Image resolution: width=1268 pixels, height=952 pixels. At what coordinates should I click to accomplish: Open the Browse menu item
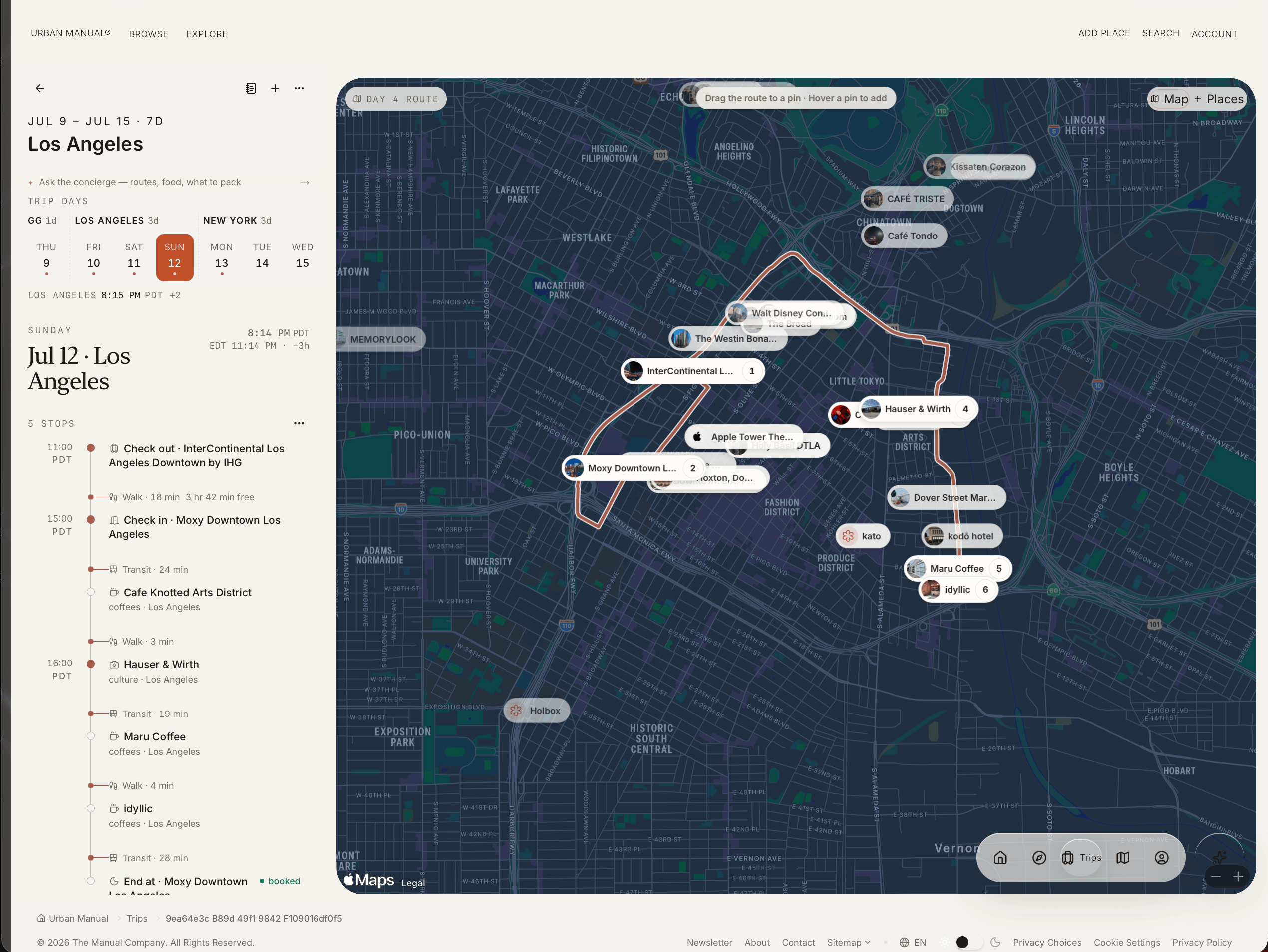(x=148, y=34)
